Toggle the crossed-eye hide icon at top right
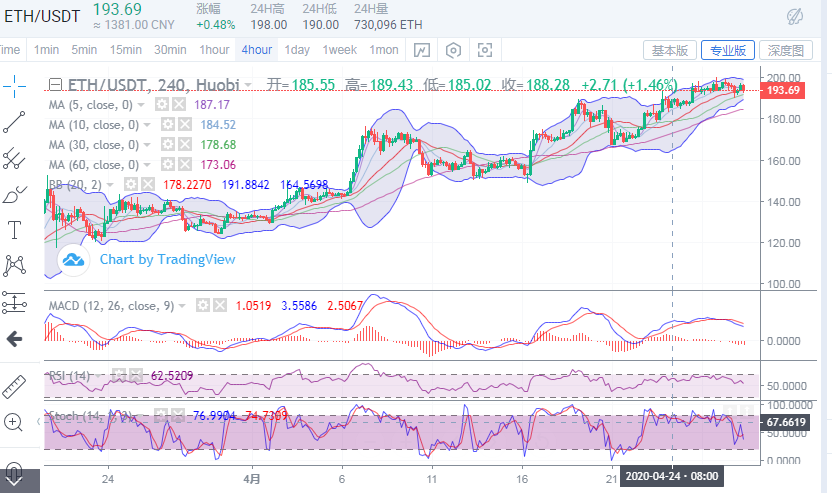832x493 pixels. 794,17
